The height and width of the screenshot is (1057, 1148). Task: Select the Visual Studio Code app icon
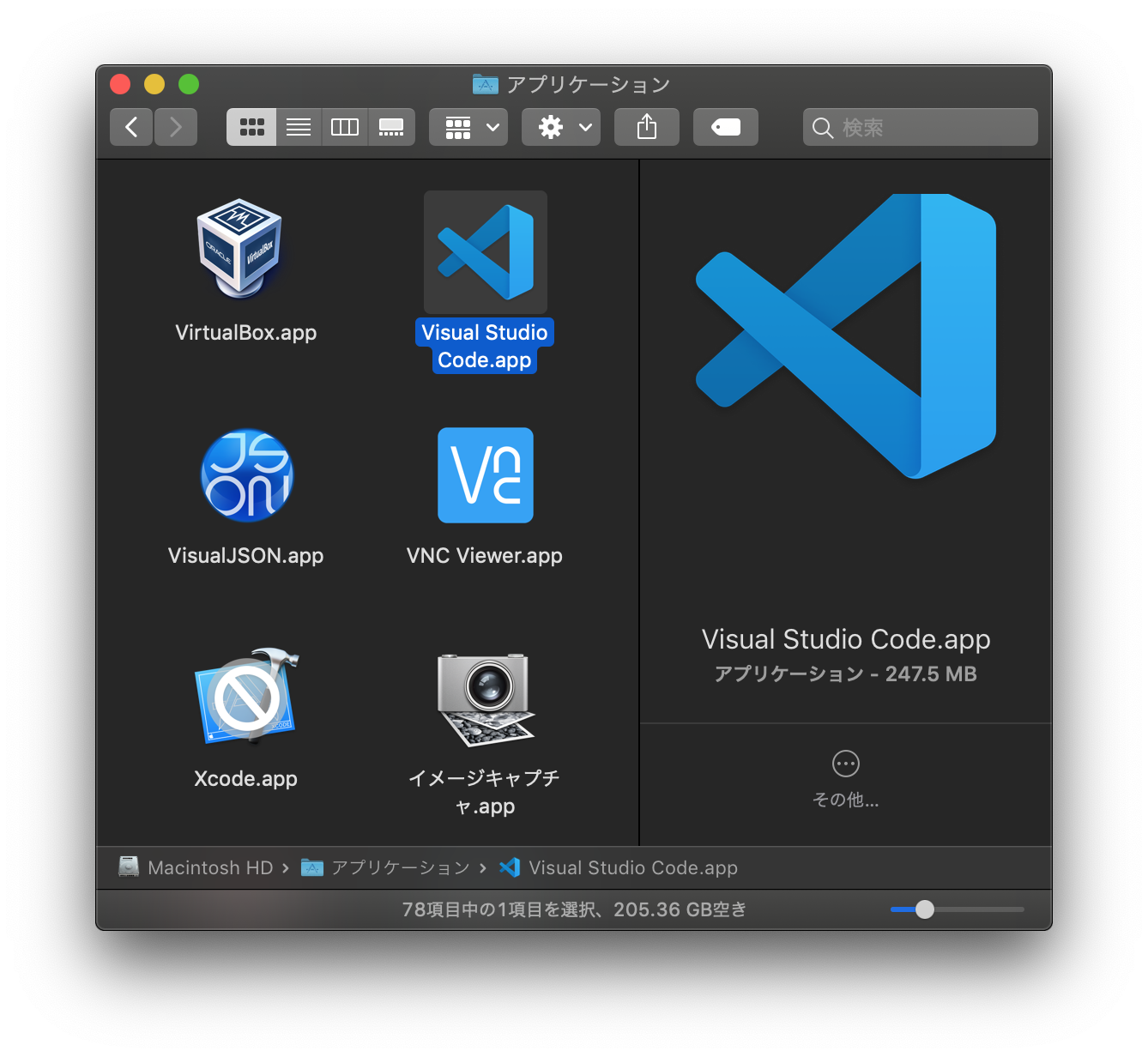(486, 252)
